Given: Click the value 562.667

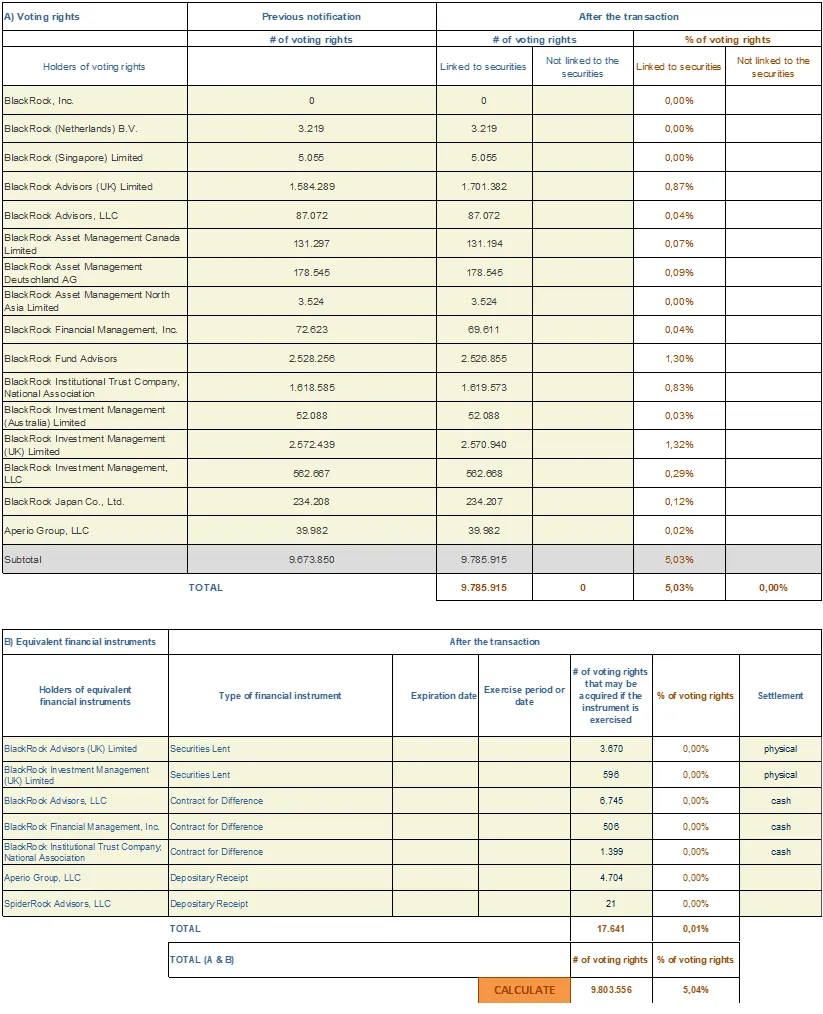Looking at the screenshot, I should pos(312,474).
